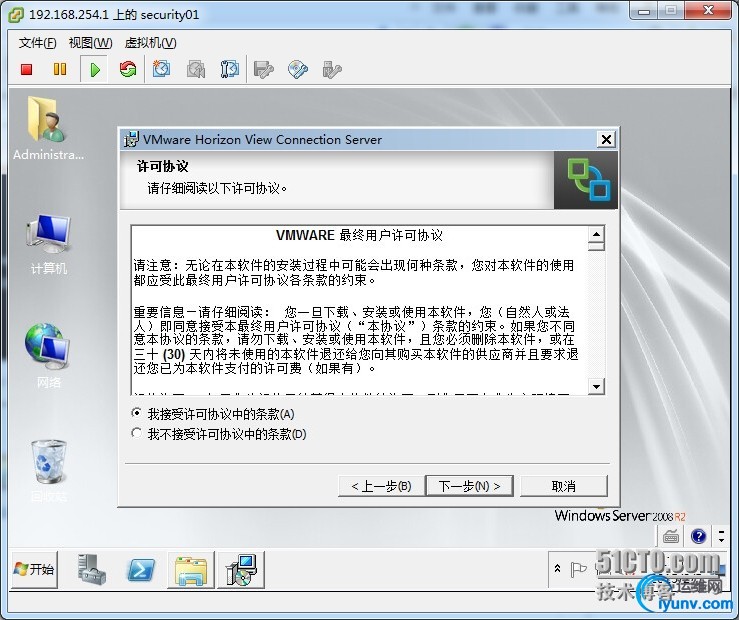Click the floppy drive connect icon

263,70
